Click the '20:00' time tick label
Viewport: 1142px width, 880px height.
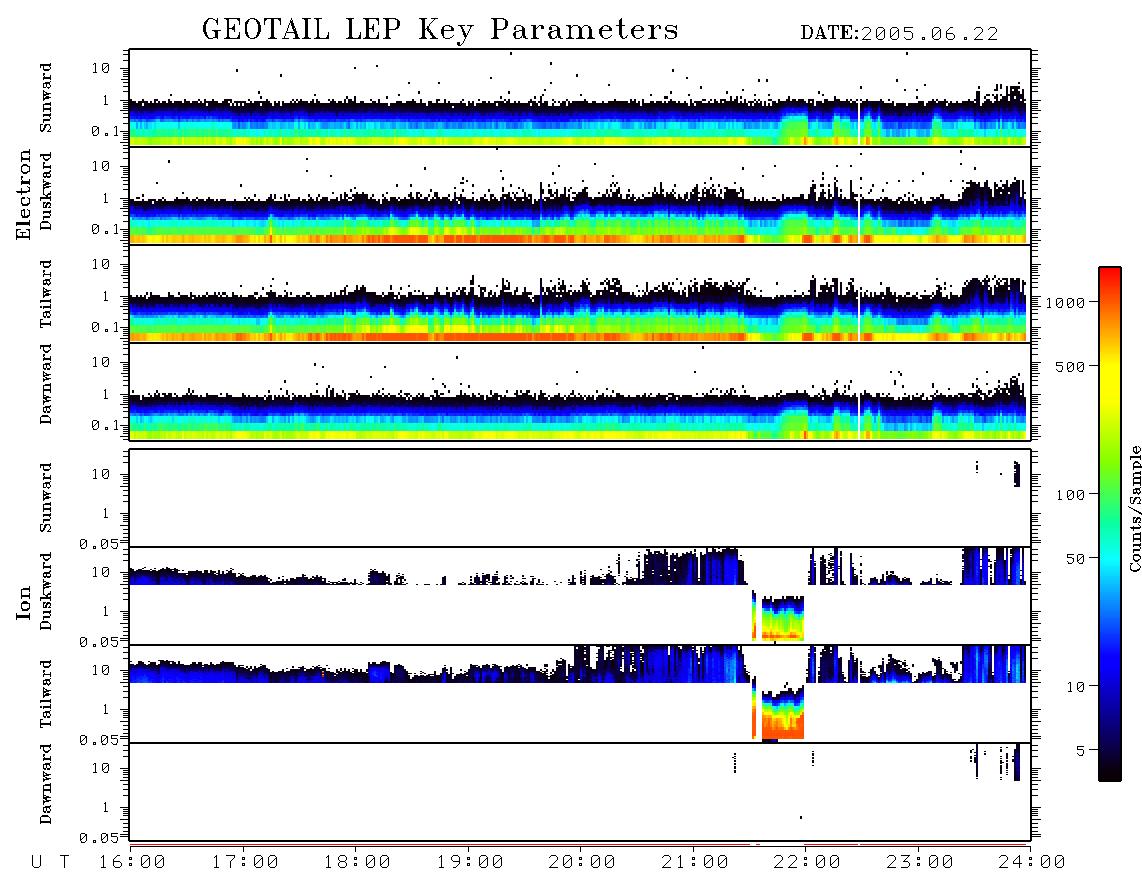point(583,862)
